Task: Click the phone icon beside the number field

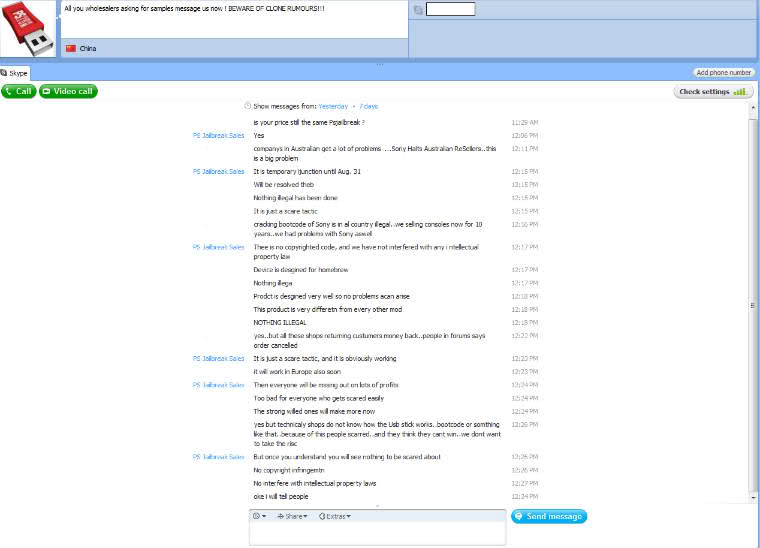Action: [418, 10]
